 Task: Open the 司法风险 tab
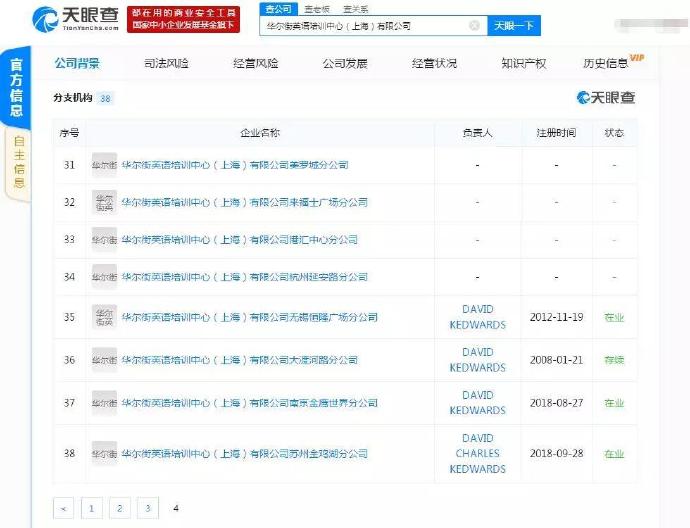pyautogui.click(x=166, y=63)
